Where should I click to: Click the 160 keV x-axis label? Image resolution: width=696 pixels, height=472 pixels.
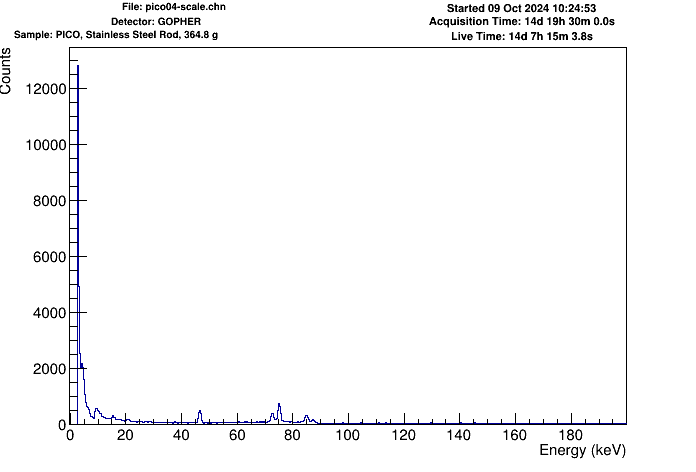(x=515, y=435)
